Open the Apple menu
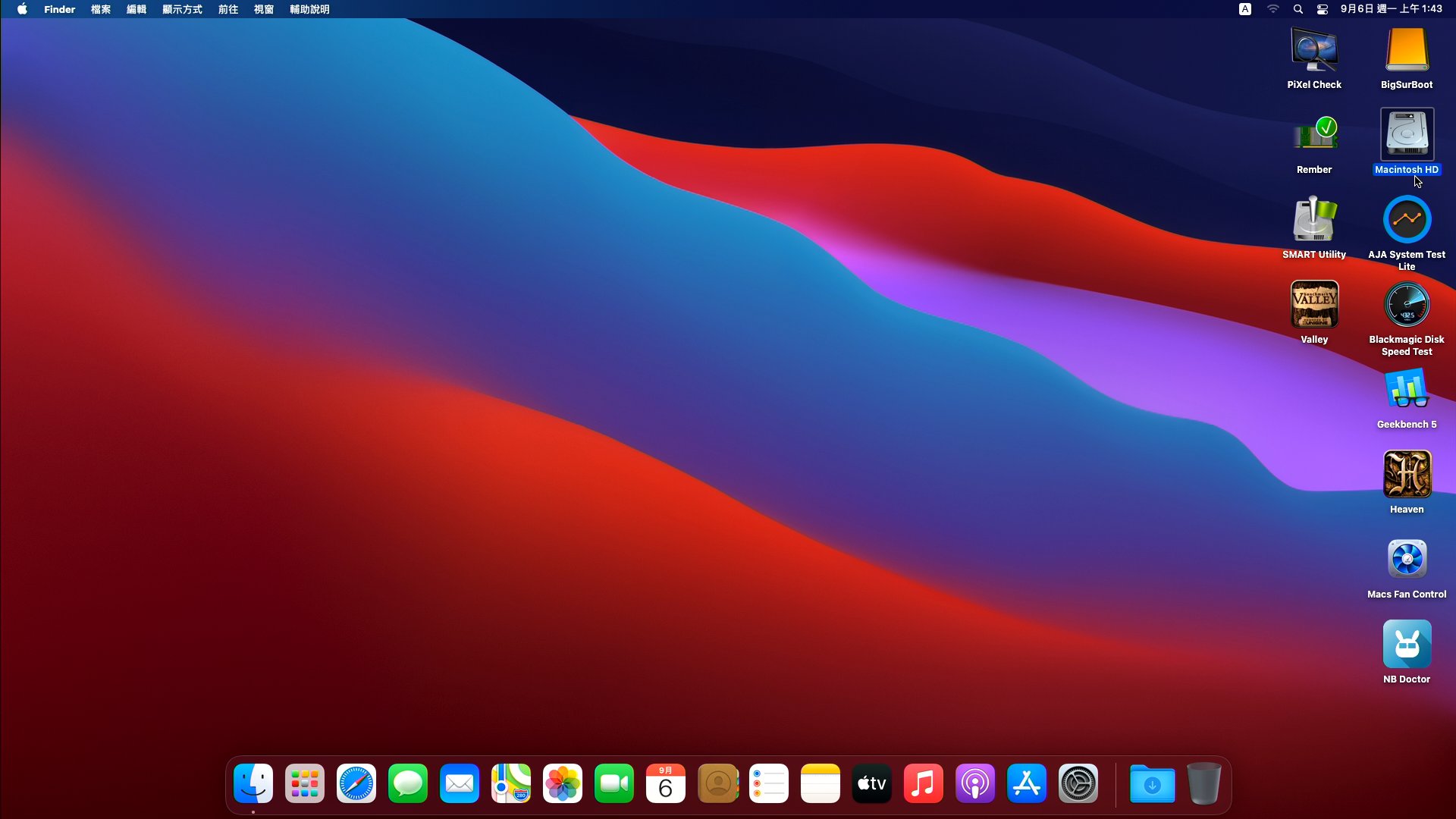Screen dimensions: 1456x819 (x=22, y=9)
